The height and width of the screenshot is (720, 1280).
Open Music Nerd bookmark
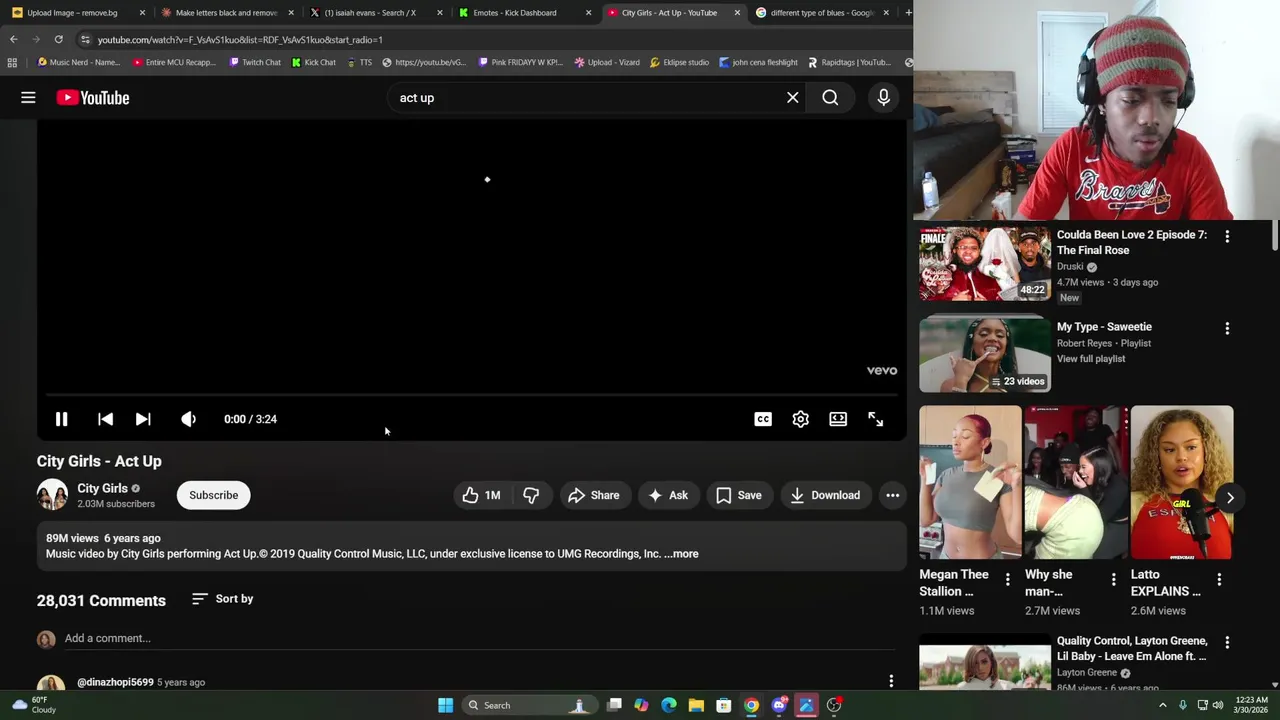point(78,62)
